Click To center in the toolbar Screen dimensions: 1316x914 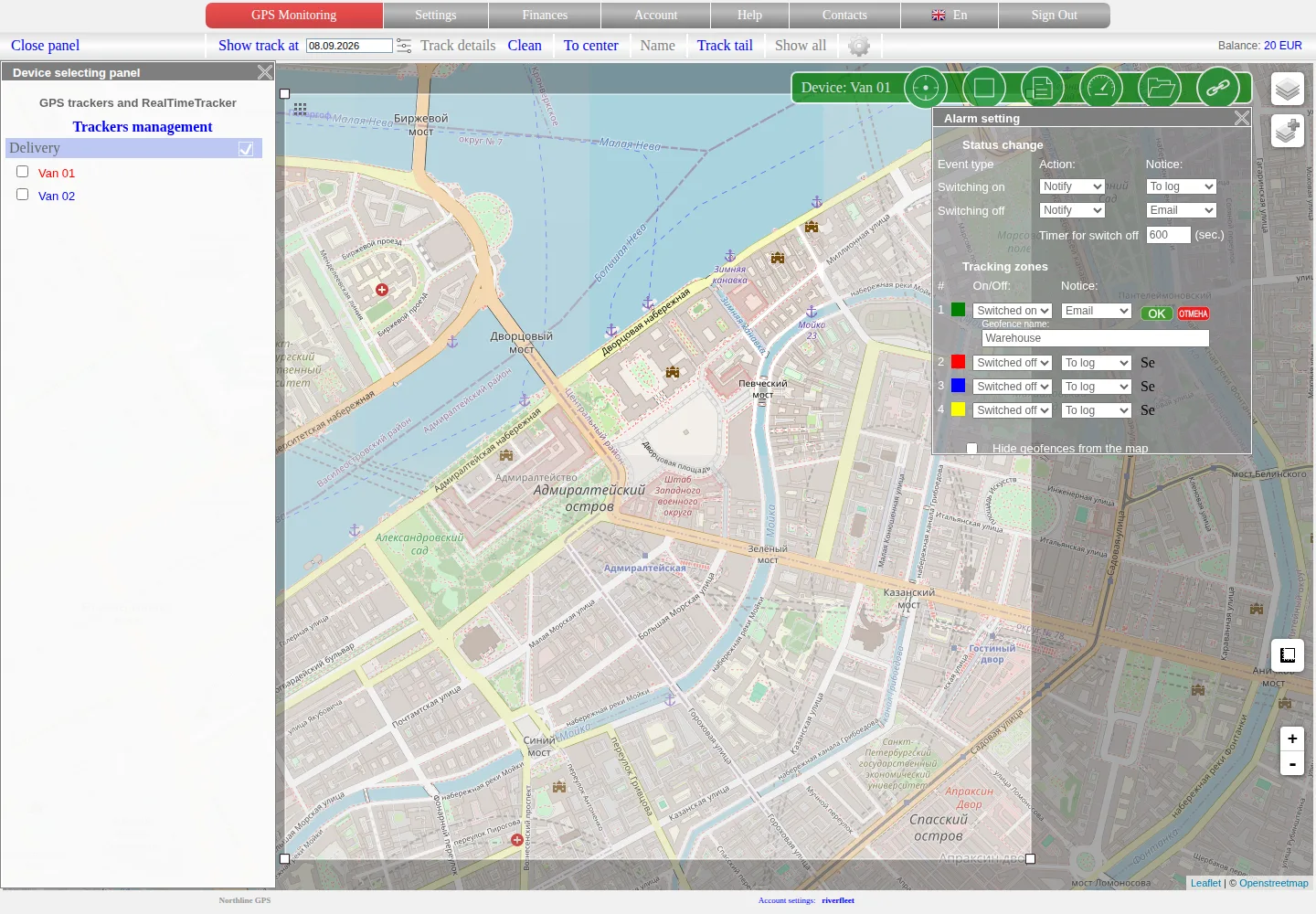click(x=591, y=46)
